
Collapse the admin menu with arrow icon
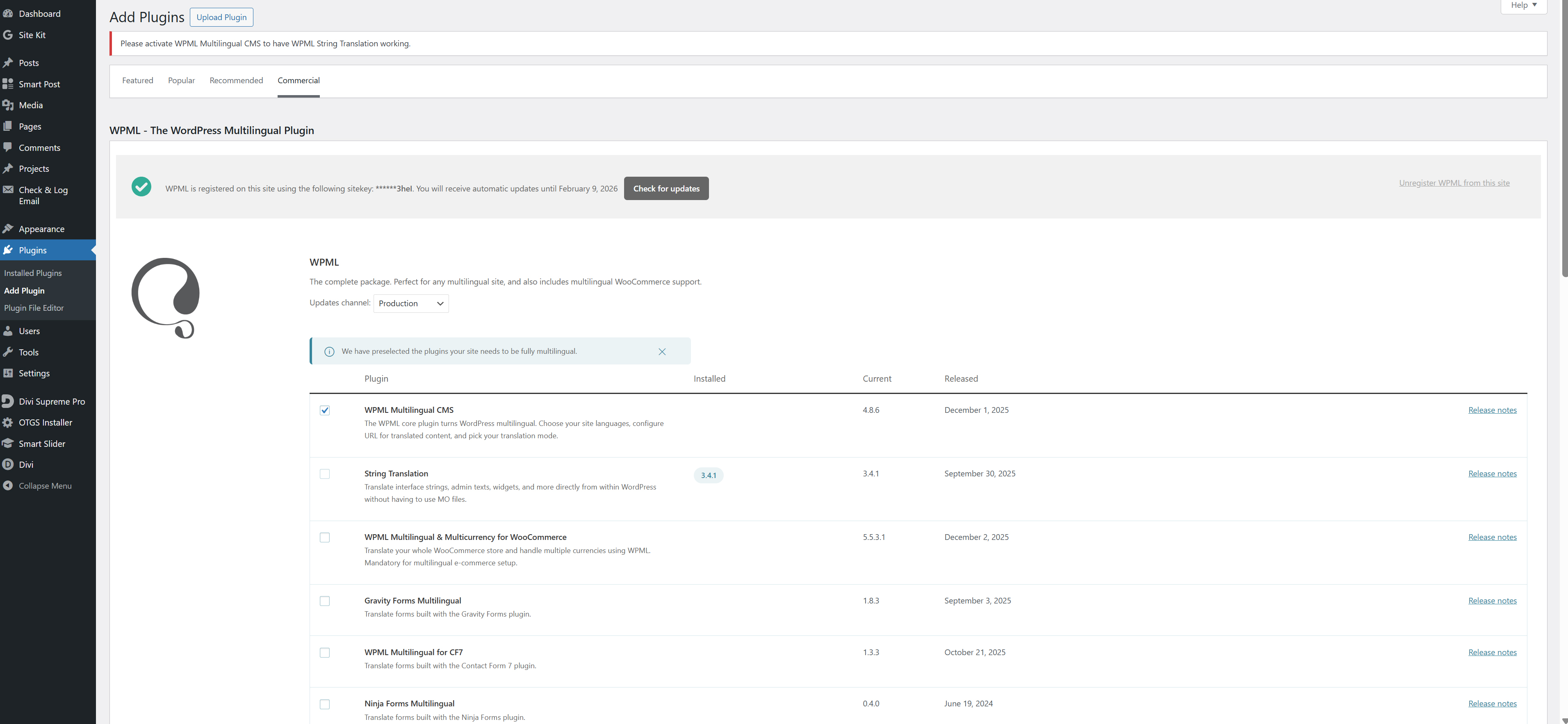pos(8,486)
